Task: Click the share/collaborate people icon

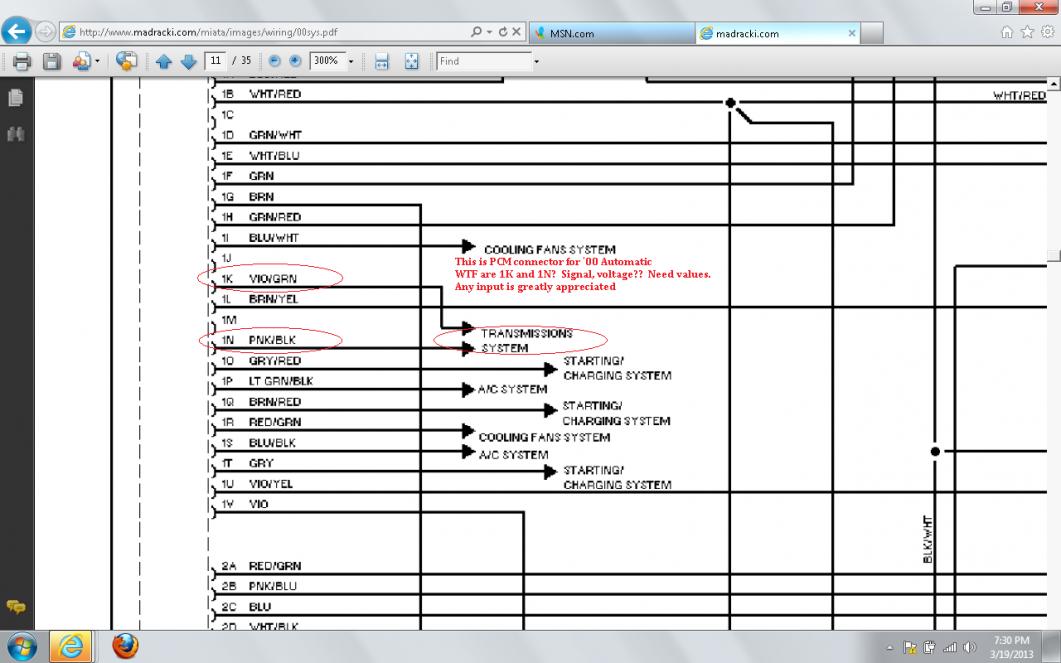Action: tap(81, 61)
